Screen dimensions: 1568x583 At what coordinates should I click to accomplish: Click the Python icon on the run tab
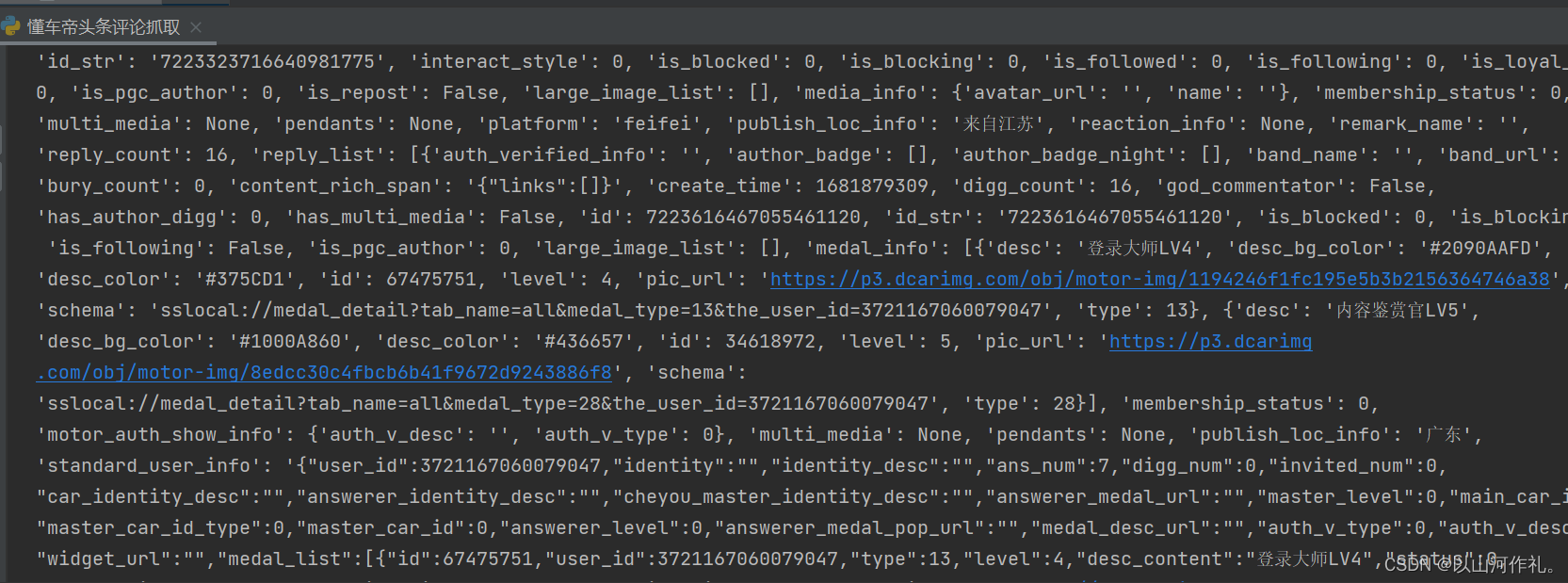(11, 26)
